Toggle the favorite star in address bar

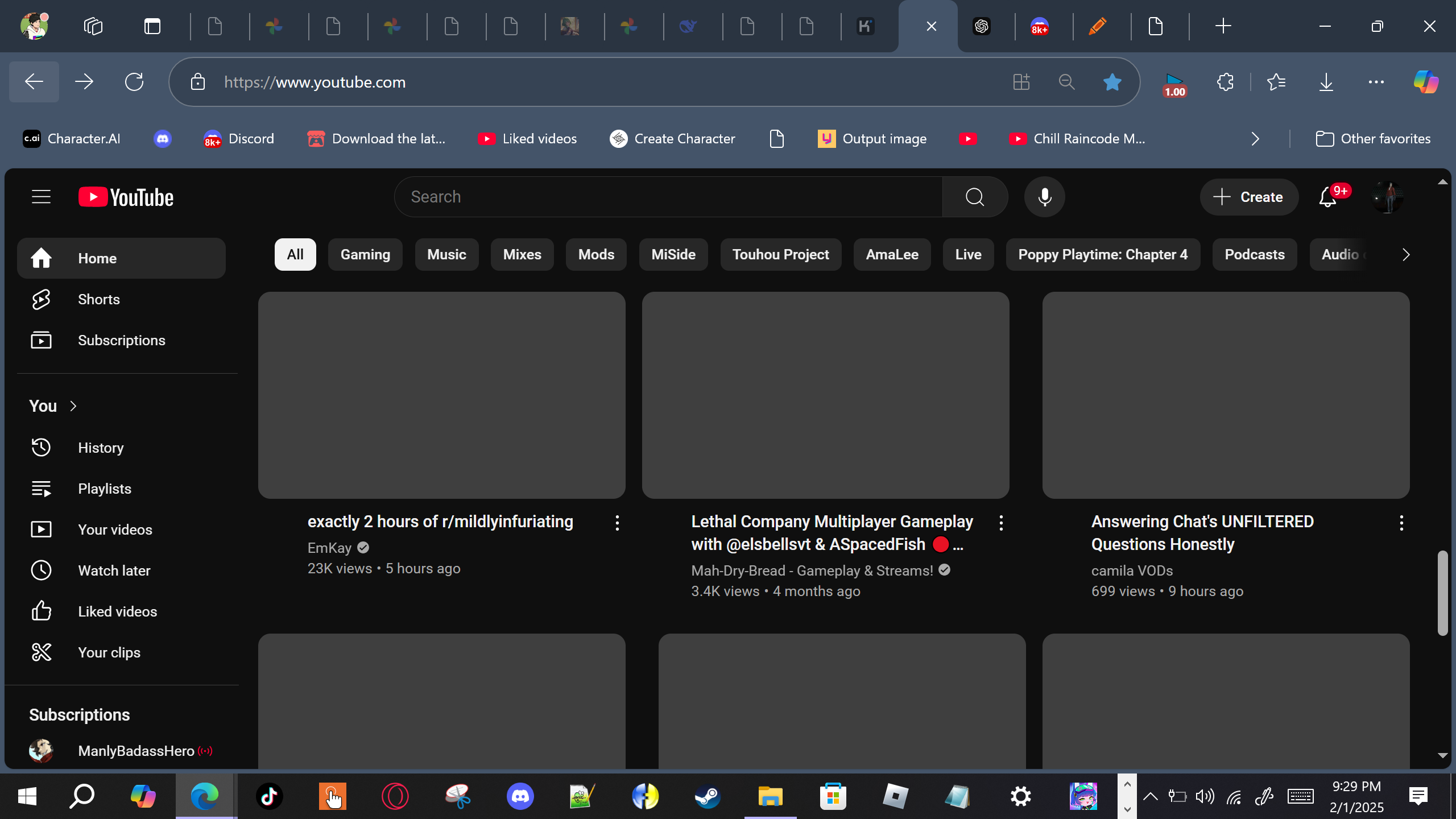pos(1112,82)
